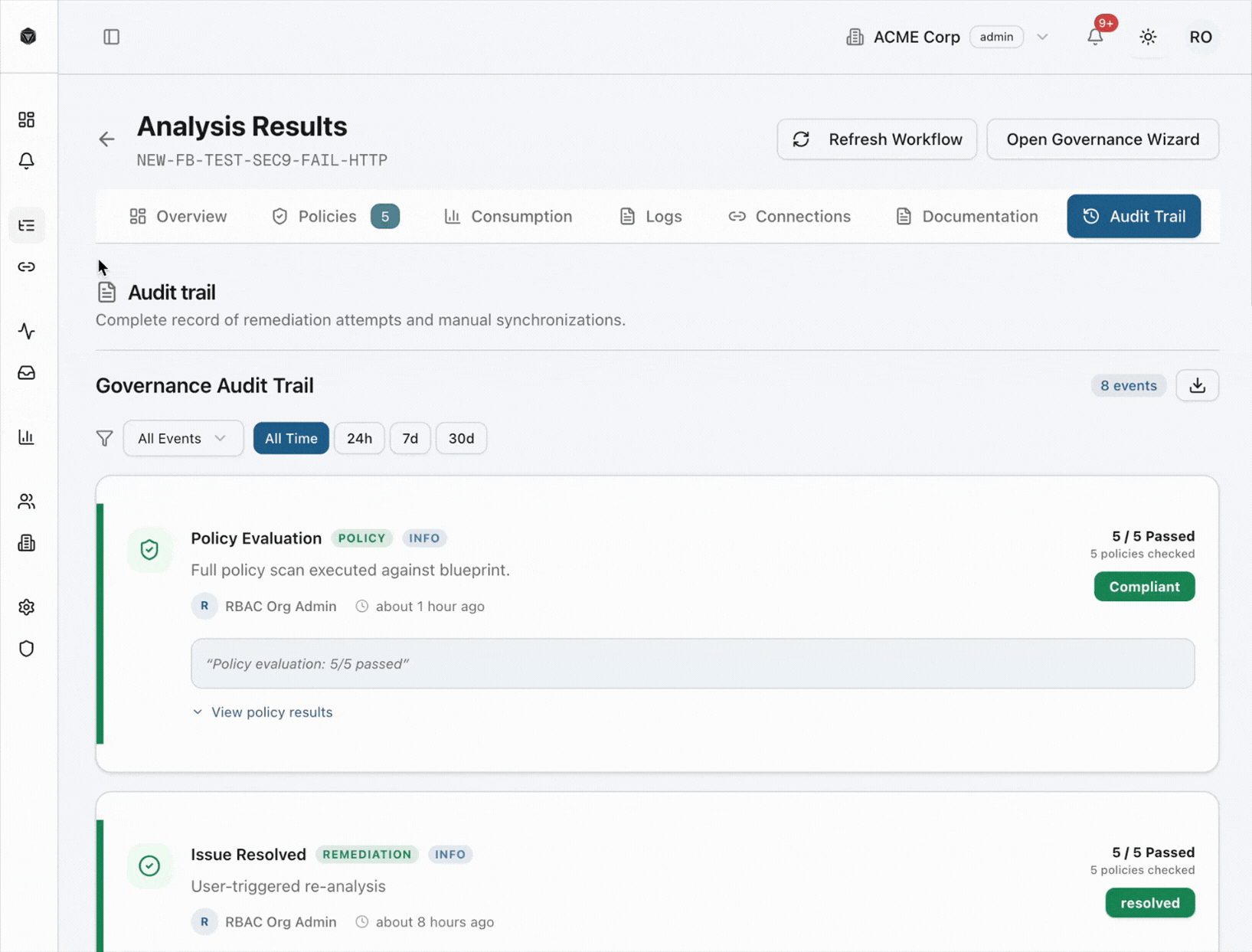Viewport: 1252px width, 952px height.
Task: Open the event filter funnel icon
Action: pyautogui.click(x=105, y=438)
